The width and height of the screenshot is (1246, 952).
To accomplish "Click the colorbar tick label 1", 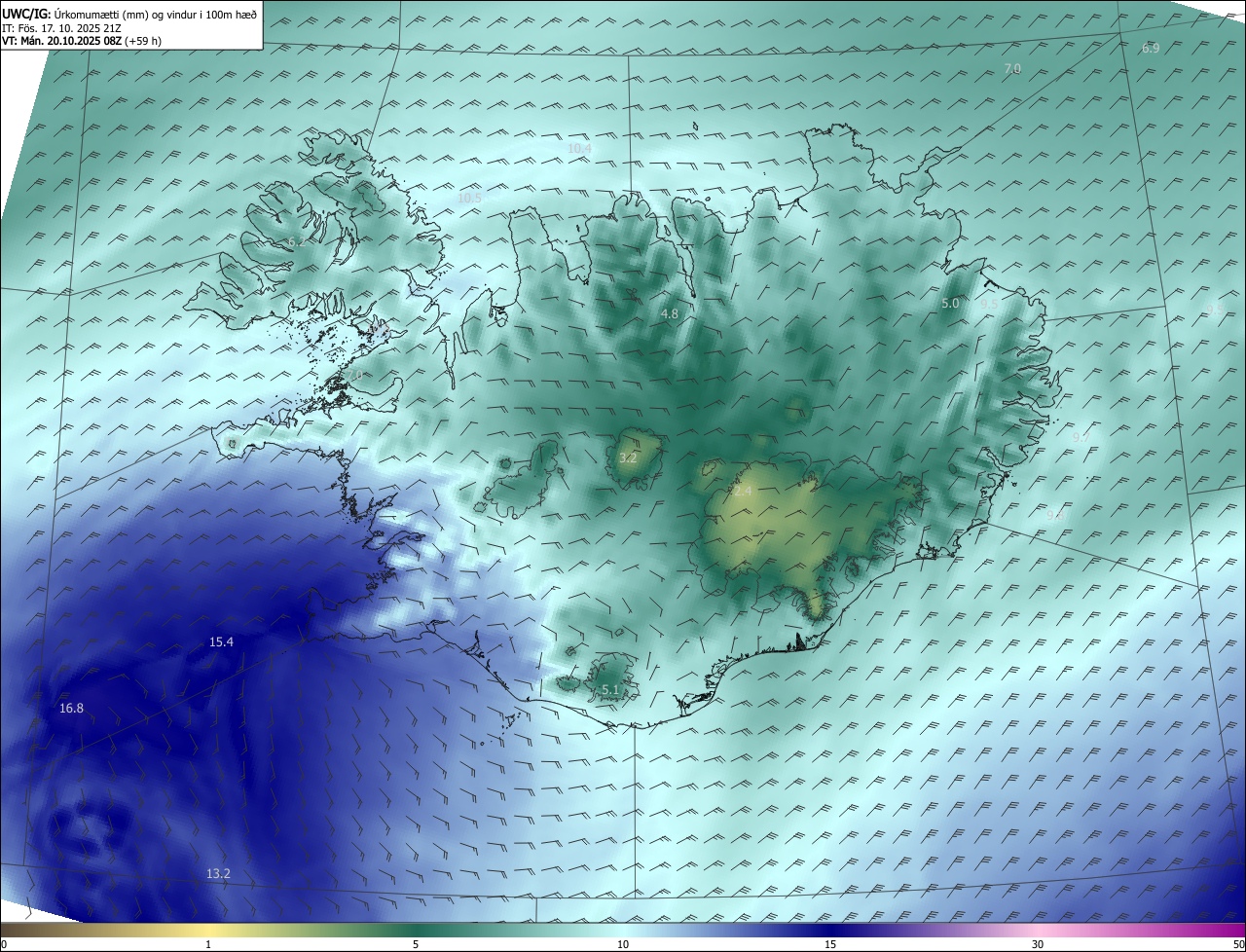I will pos(208,944).
